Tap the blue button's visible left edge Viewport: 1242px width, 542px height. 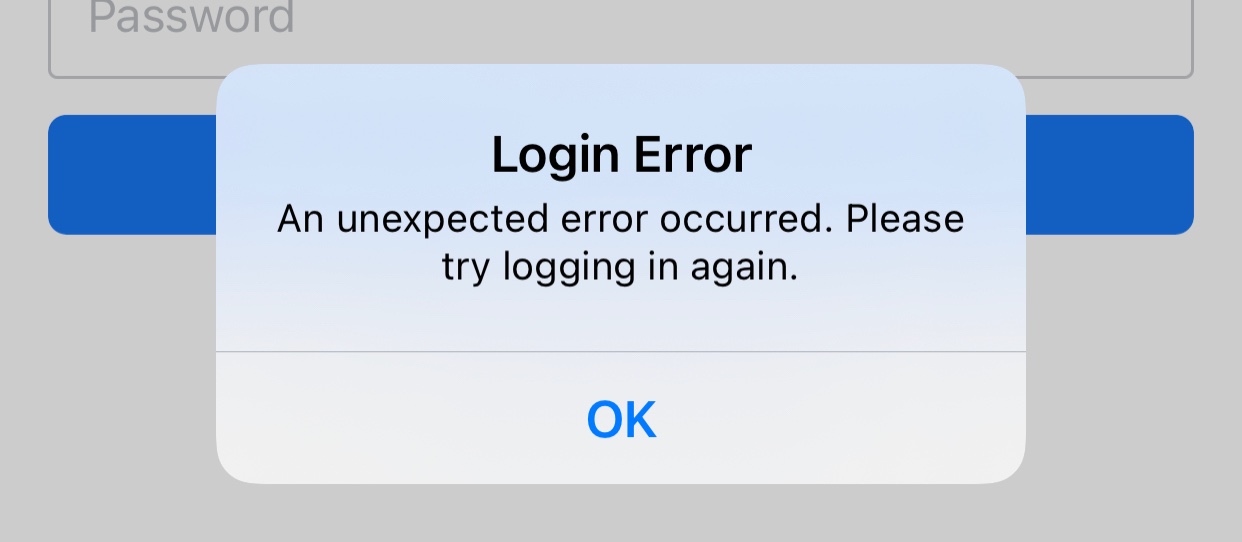point(132,175)
